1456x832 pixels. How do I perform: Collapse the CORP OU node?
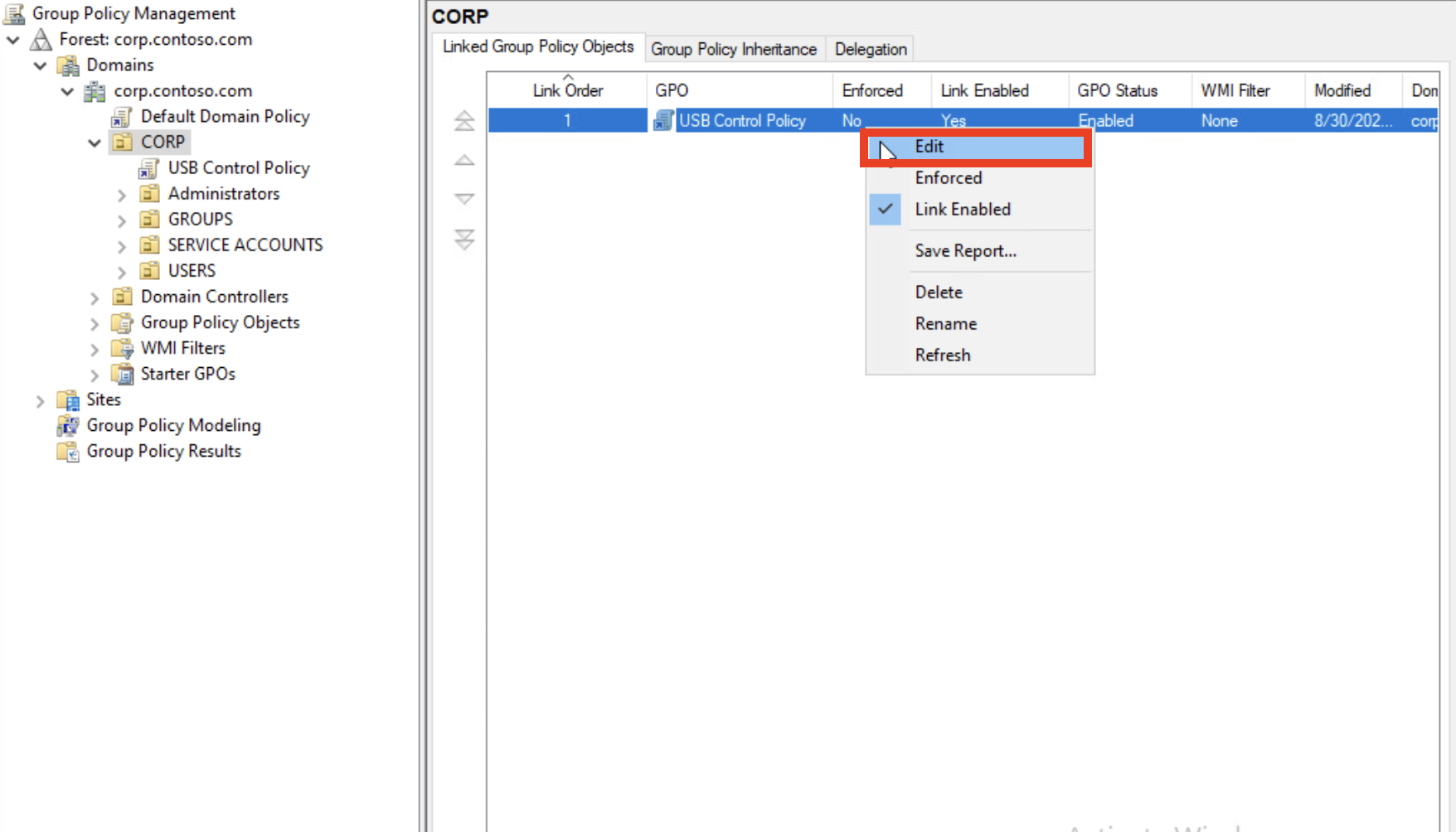point(95,143)
